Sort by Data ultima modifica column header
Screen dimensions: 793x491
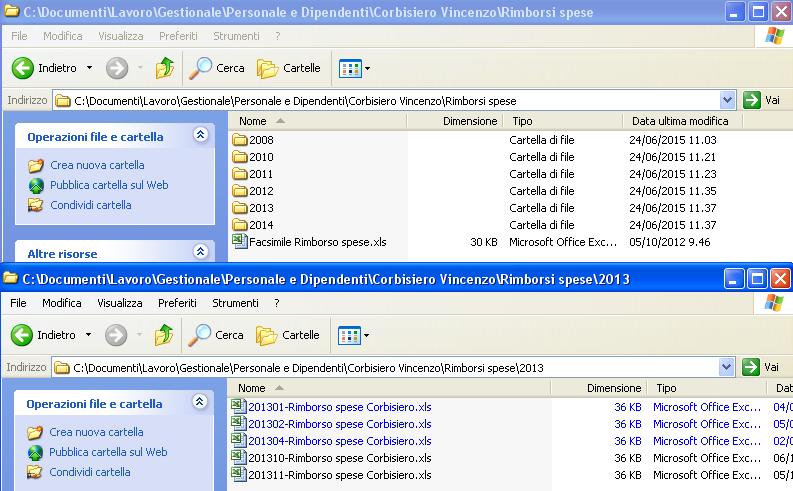(x=679, y=121)
